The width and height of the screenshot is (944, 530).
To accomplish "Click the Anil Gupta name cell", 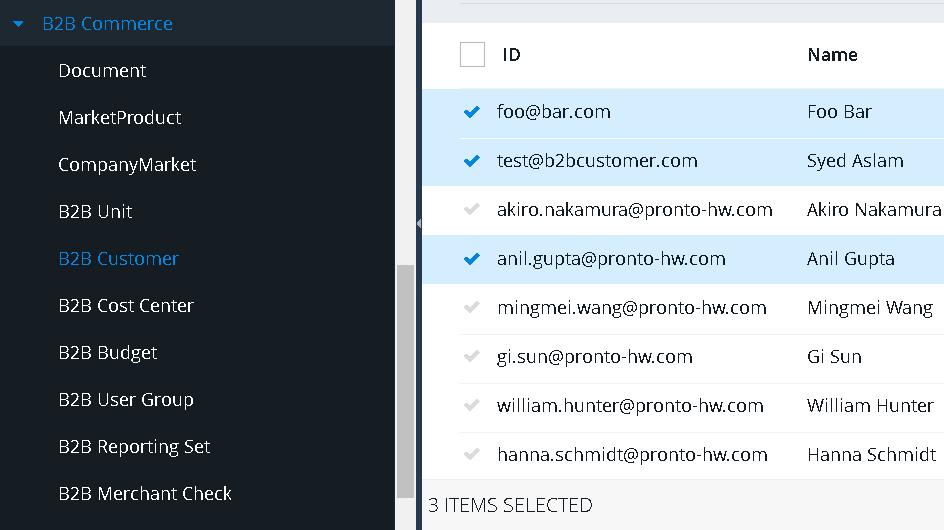I will tap(851, 259).
